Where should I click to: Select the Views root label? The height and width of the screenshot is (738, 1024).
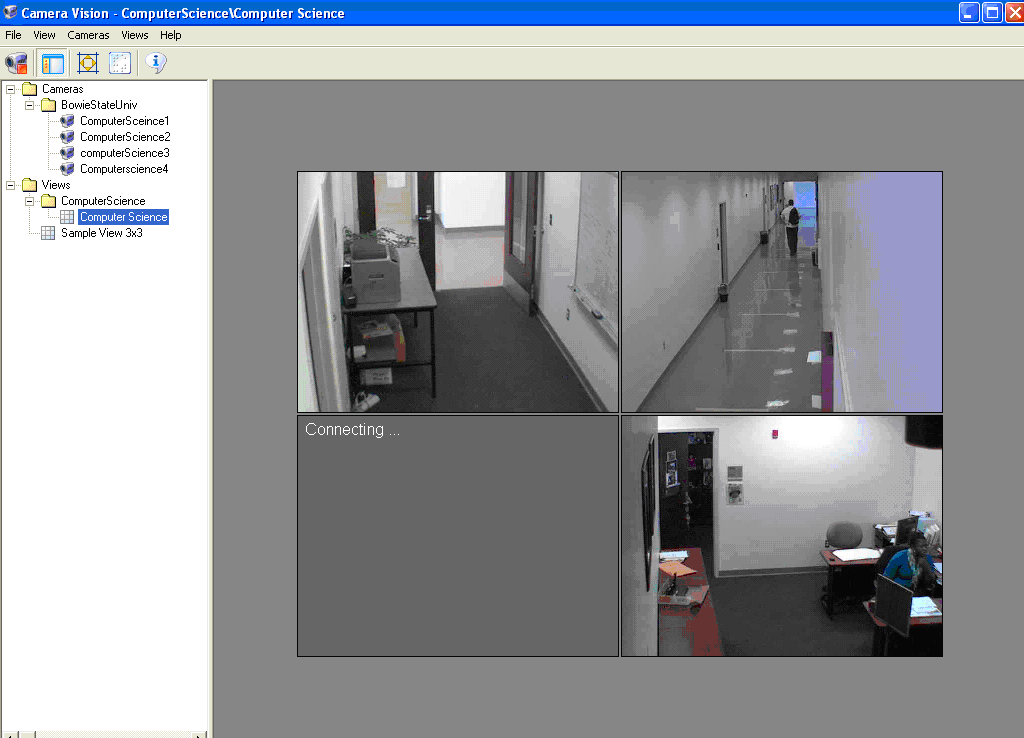coord(56,185)
